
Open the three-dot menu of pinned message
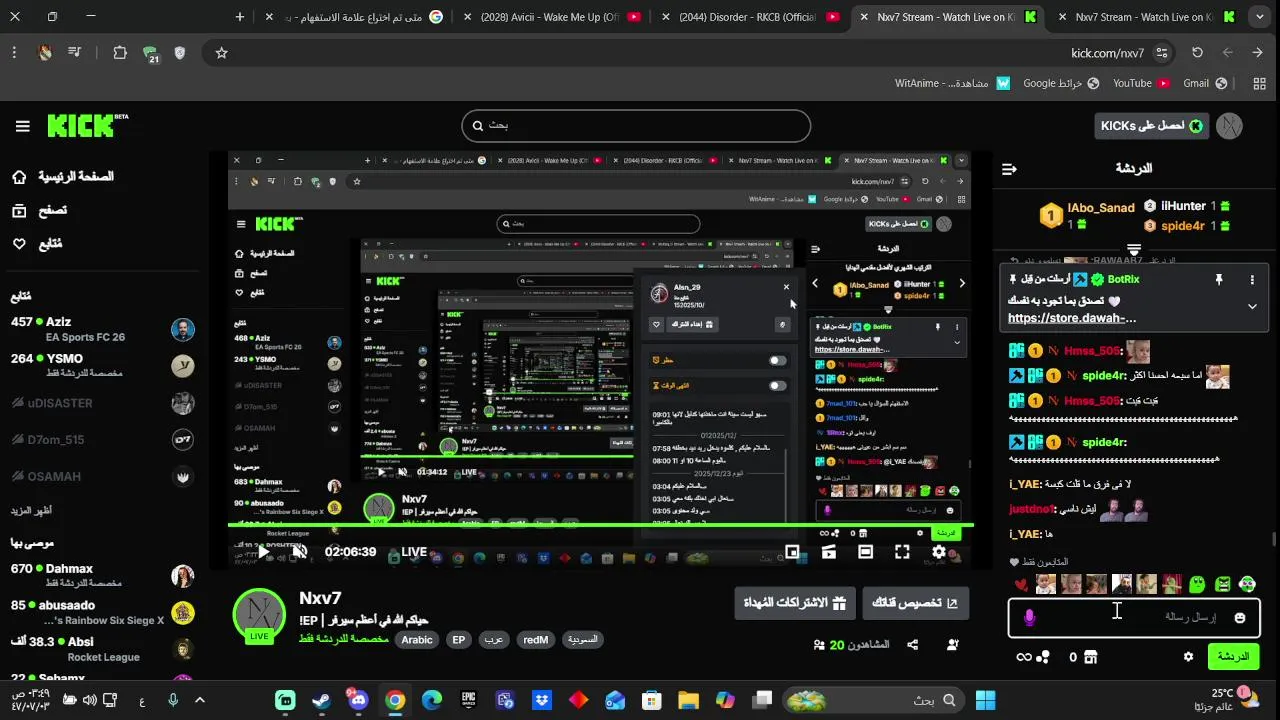point(1251,280)
